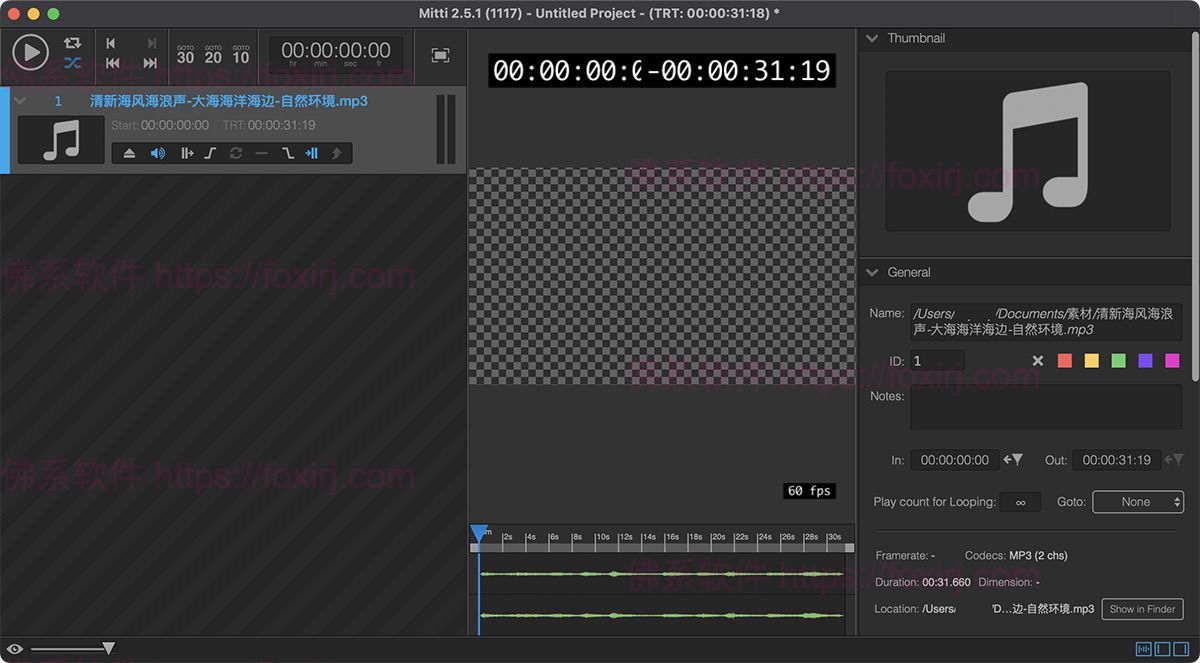Screen dimensions: 1200x663
Task: Click Show in Finder button
Action: coord(1142,609)
